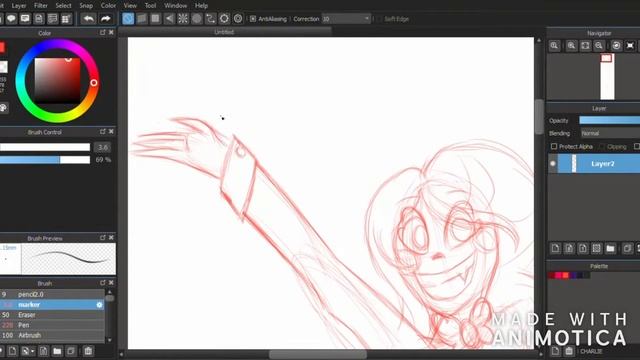
Task: Open the Filter menu
Action: pos(41,6)
